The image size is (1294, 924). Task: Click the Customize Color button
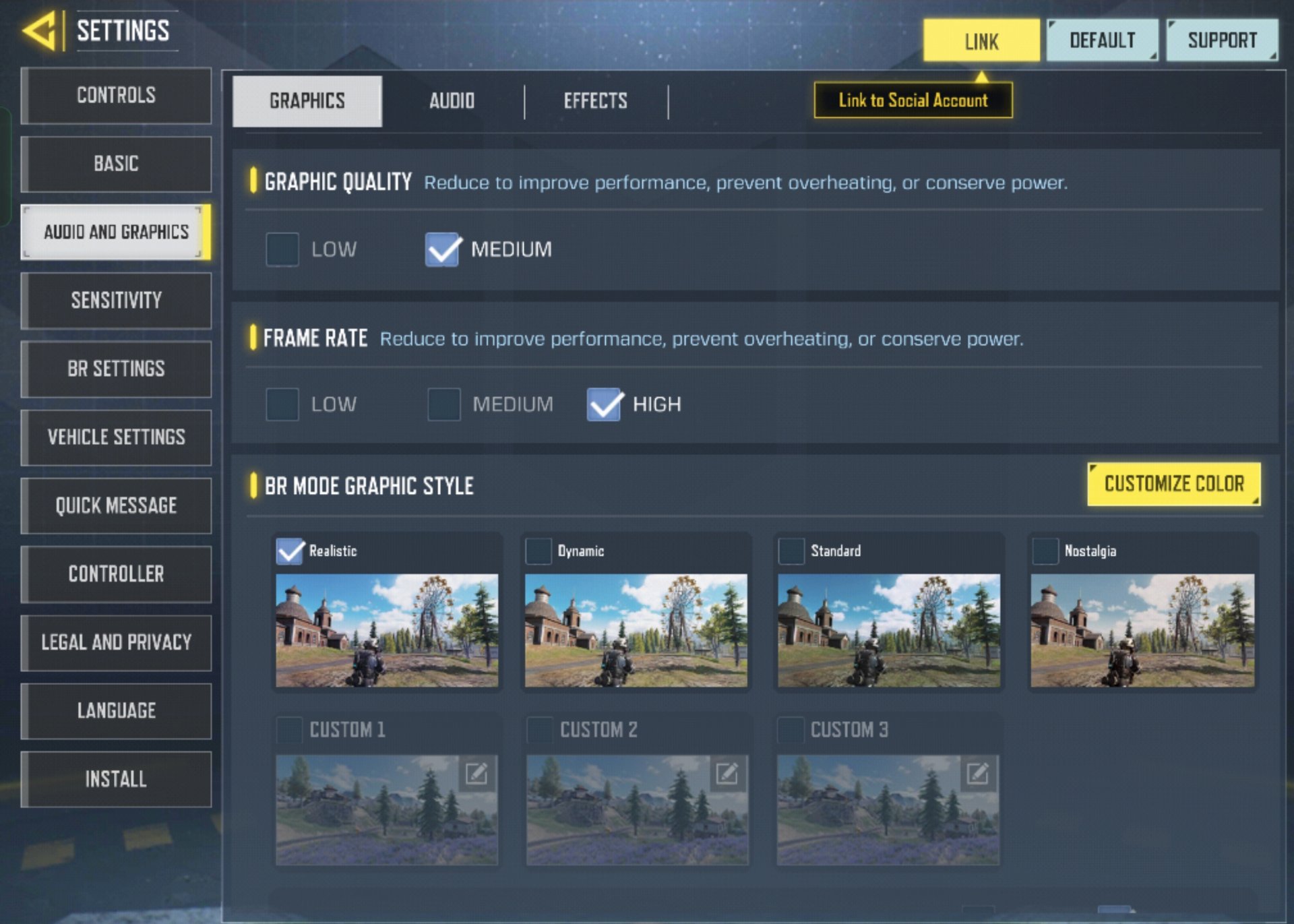pyautogui.click(x=1174, y=484)
